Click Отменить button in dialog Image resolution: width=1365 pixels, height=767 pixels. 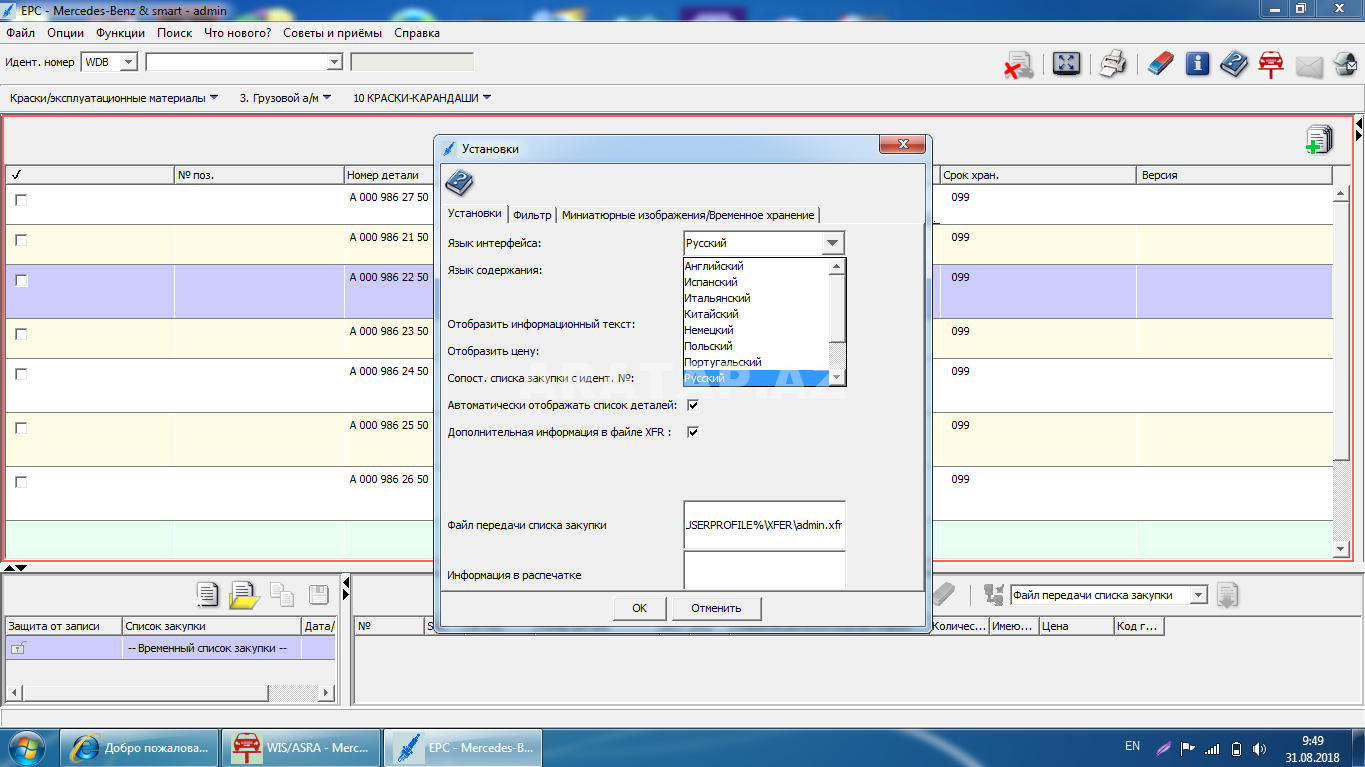(x=716, y=608)
